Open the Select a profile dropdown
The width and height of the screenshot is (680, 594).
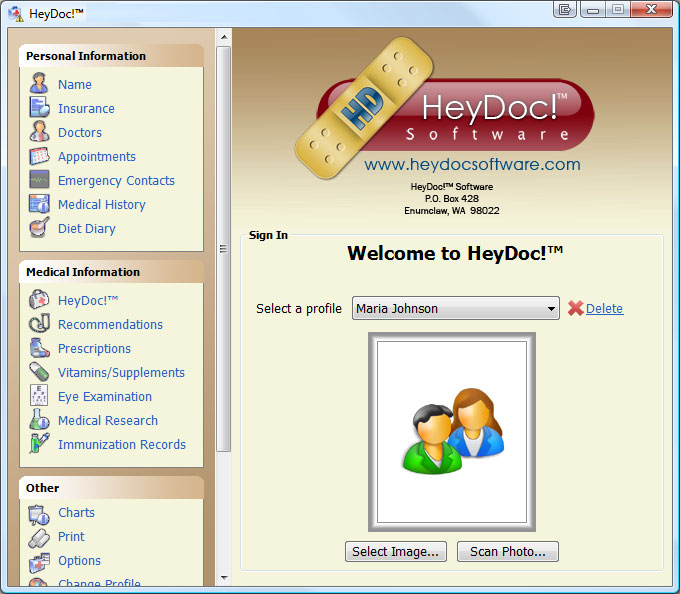pos(455,308)
